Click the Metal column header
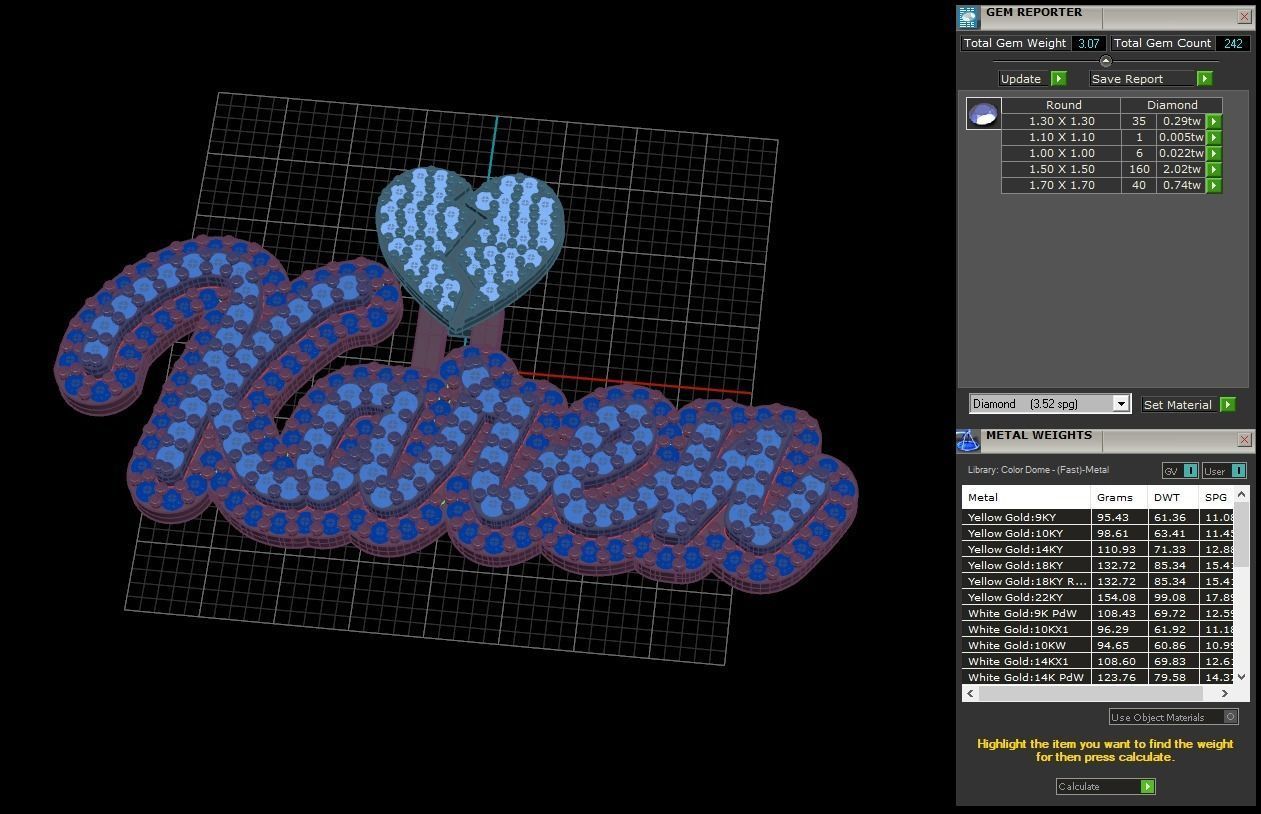1261x814 pixels. tap(1026, 497)
